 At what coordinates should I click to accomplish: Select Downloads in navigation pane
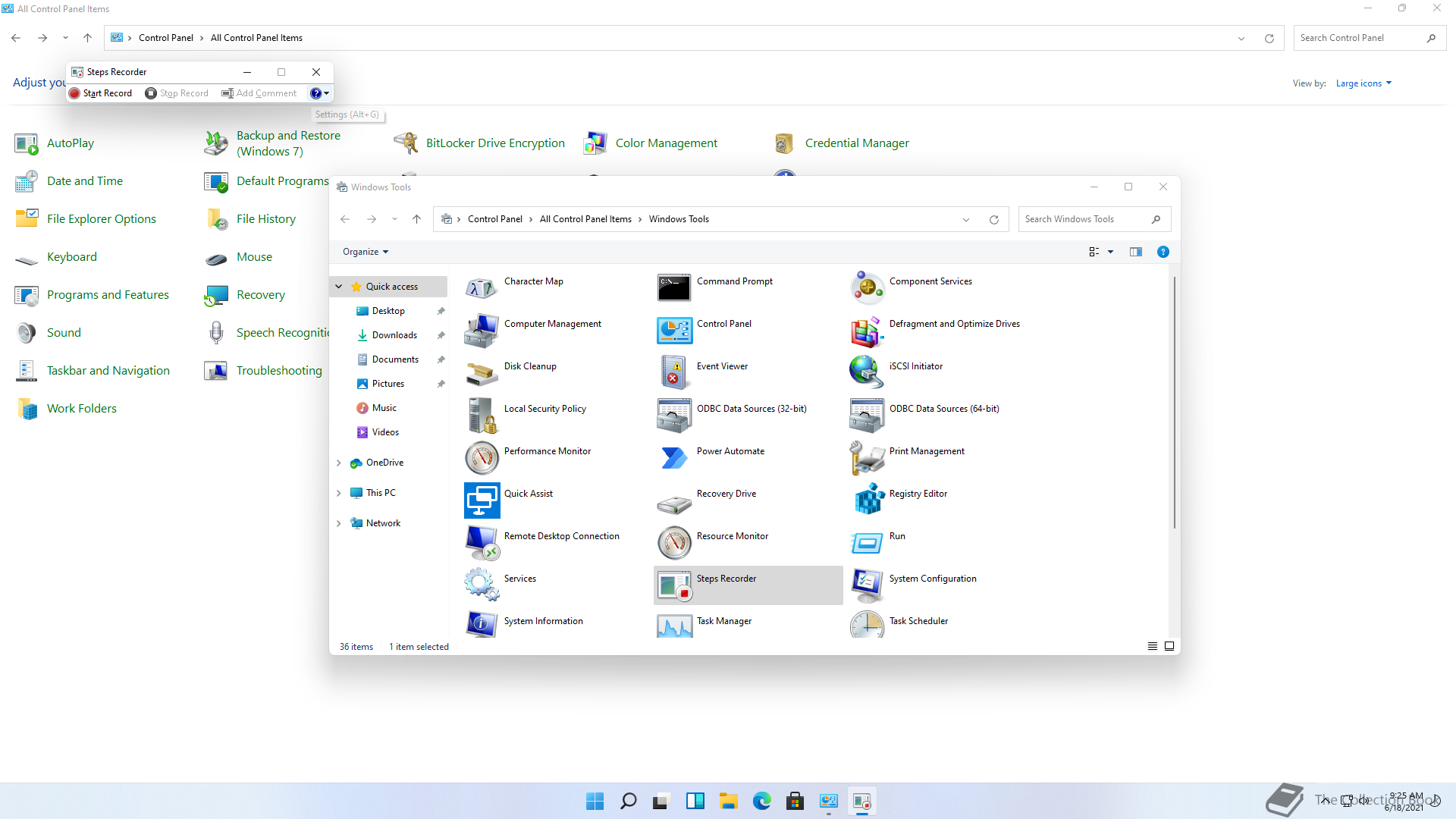(394, 335)
